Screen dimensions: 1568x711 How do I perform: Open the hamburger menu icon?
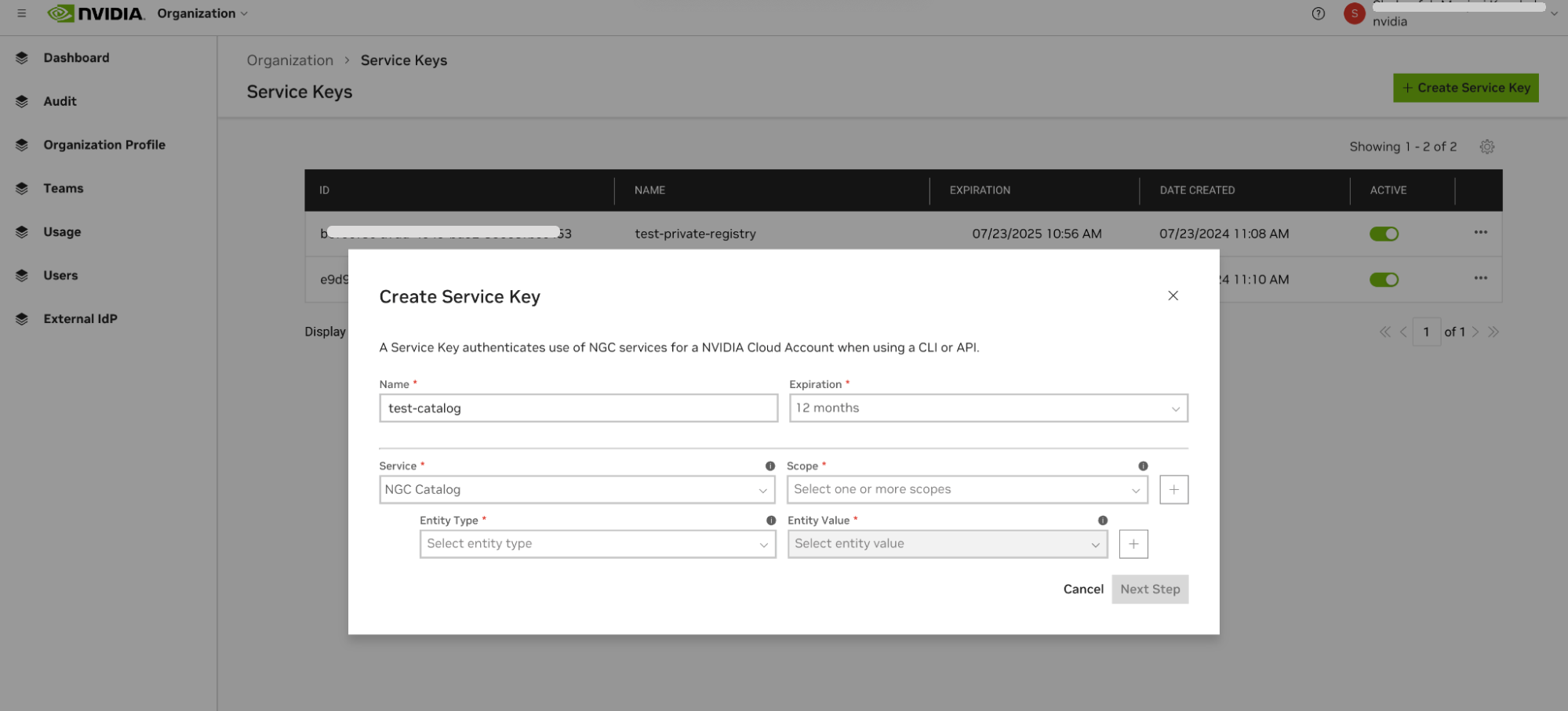[22, 13]
